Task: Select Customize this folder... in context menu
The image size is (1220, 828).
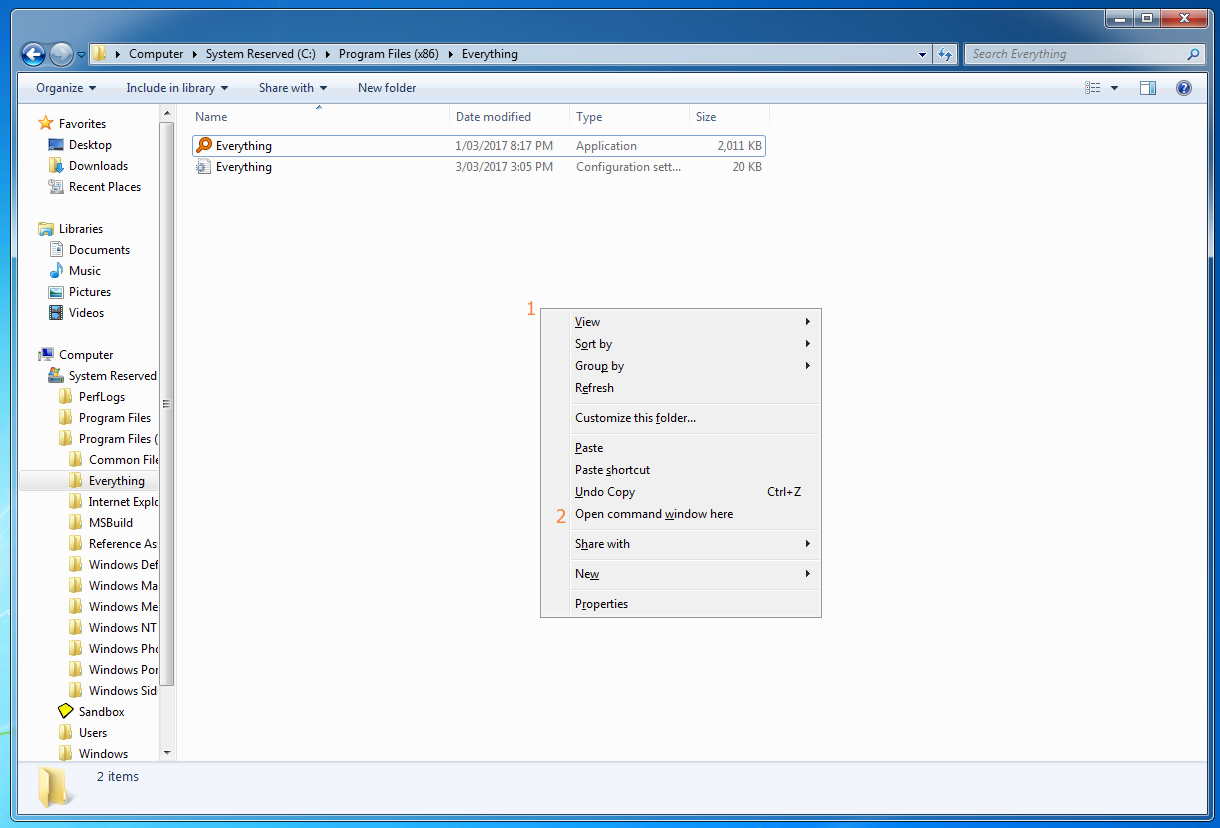Action: point(680,418)
